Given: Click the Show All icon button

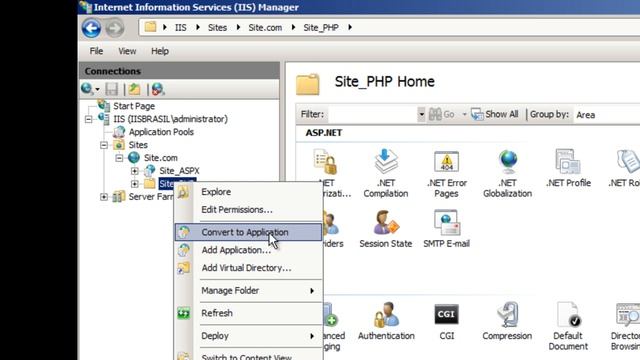Looking at the screenshot, I should [494, 114].
